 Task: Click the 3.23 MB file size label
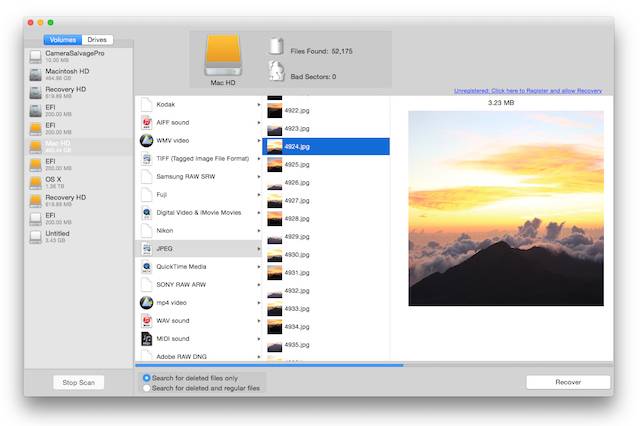(501, 103)
